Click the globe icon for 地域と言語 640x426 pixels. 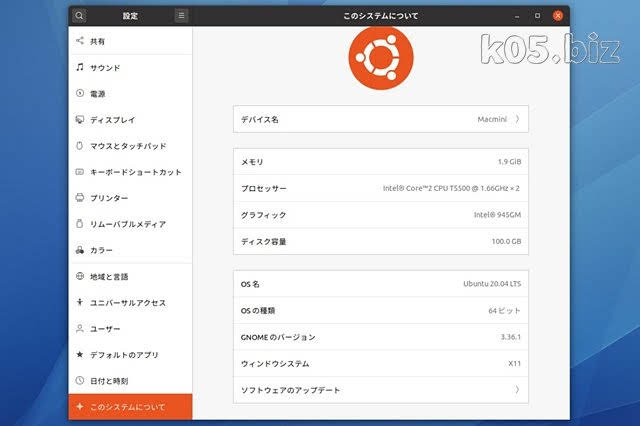tap(80, 276)
